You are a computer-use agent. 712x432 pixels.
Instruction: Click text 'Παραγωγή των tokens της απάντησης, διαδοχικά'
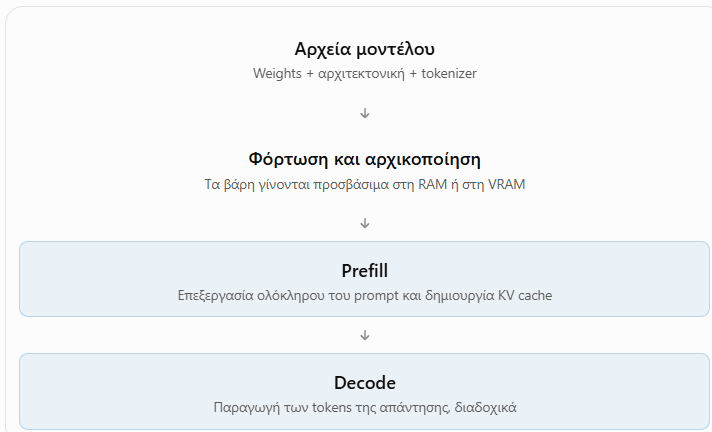[365, 407]
